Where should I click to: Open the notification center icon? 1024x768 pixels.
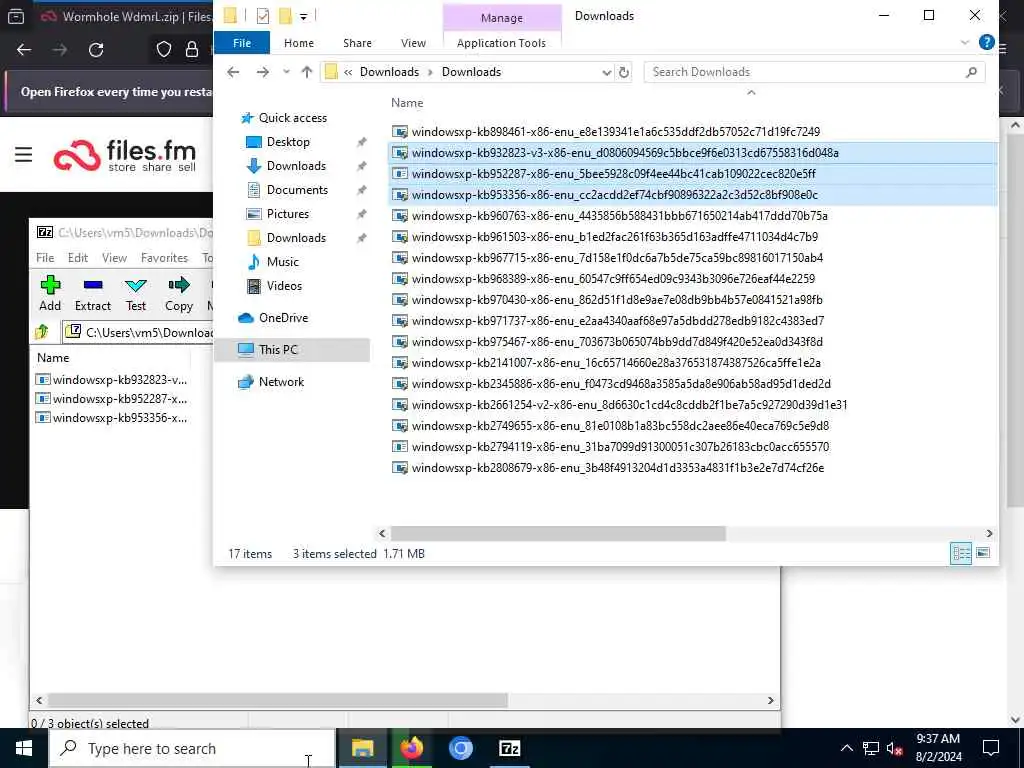pos(991,748)
